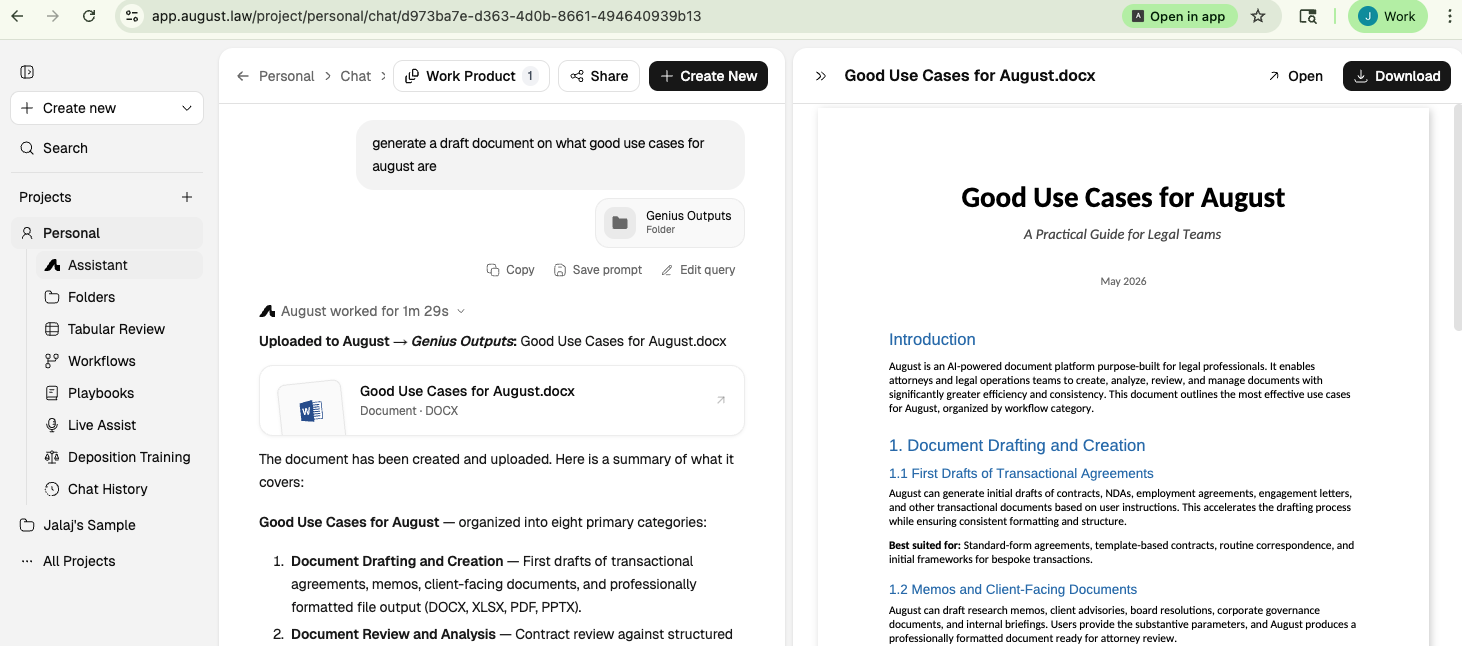Open Assistant in the sidebar
Screen dimensions: 1462x646
point(119,265)
